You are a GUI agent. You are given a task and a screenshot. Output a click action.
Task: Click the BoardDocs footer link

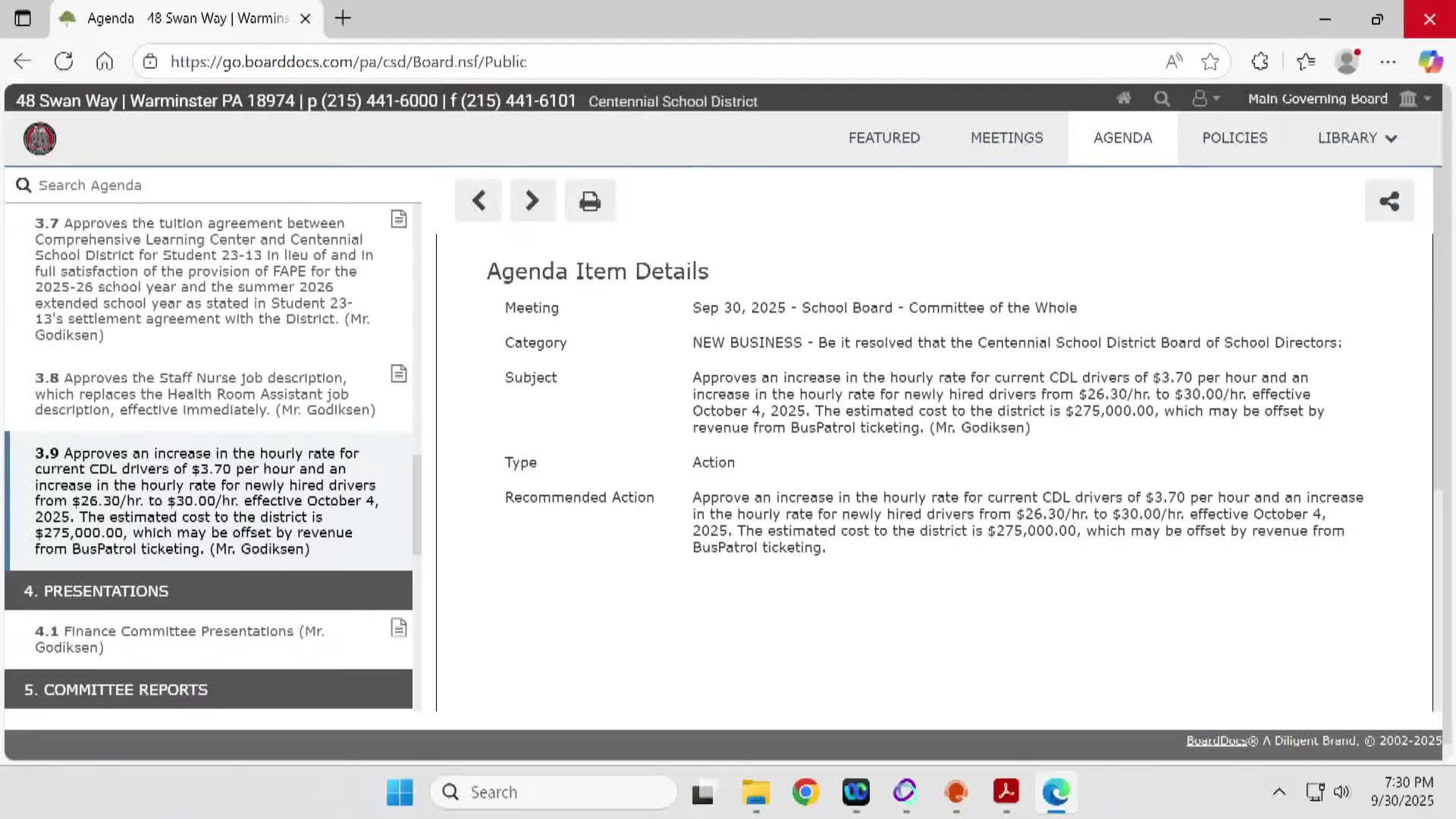(x=1216, y=741)
